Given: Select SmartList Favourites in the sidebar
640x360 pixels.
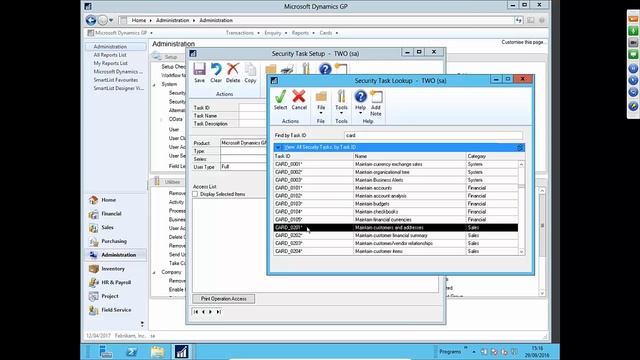Looking at the screenshot, I should coord(116,80).
